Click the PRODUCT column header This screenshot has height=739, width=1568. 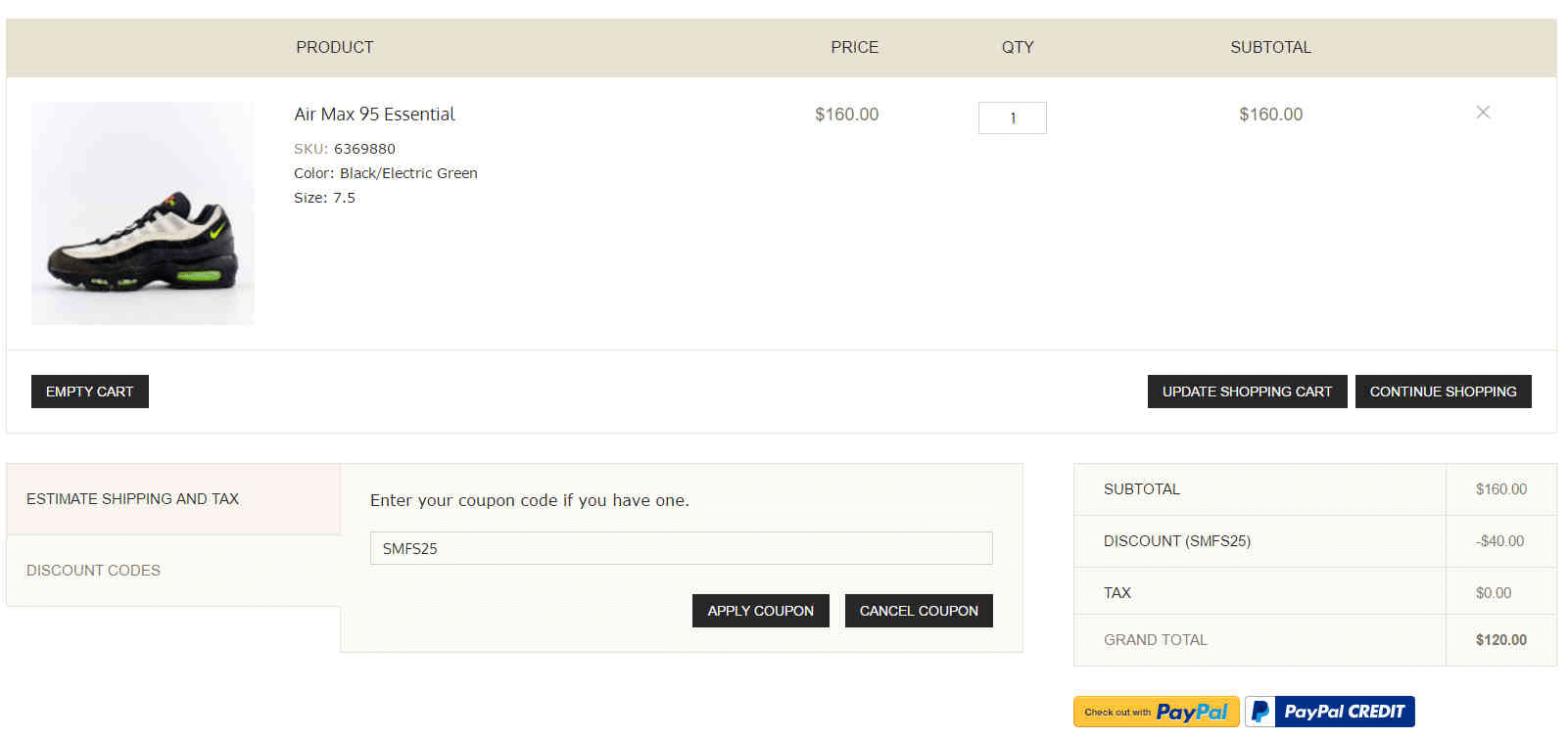click(x=335, y=47)
